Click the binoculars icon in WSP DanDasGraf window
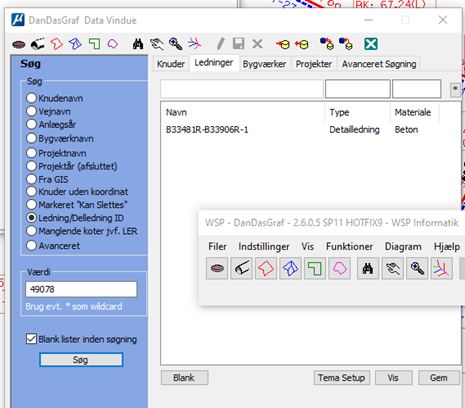The image size is (465, 408). (368, 268)
